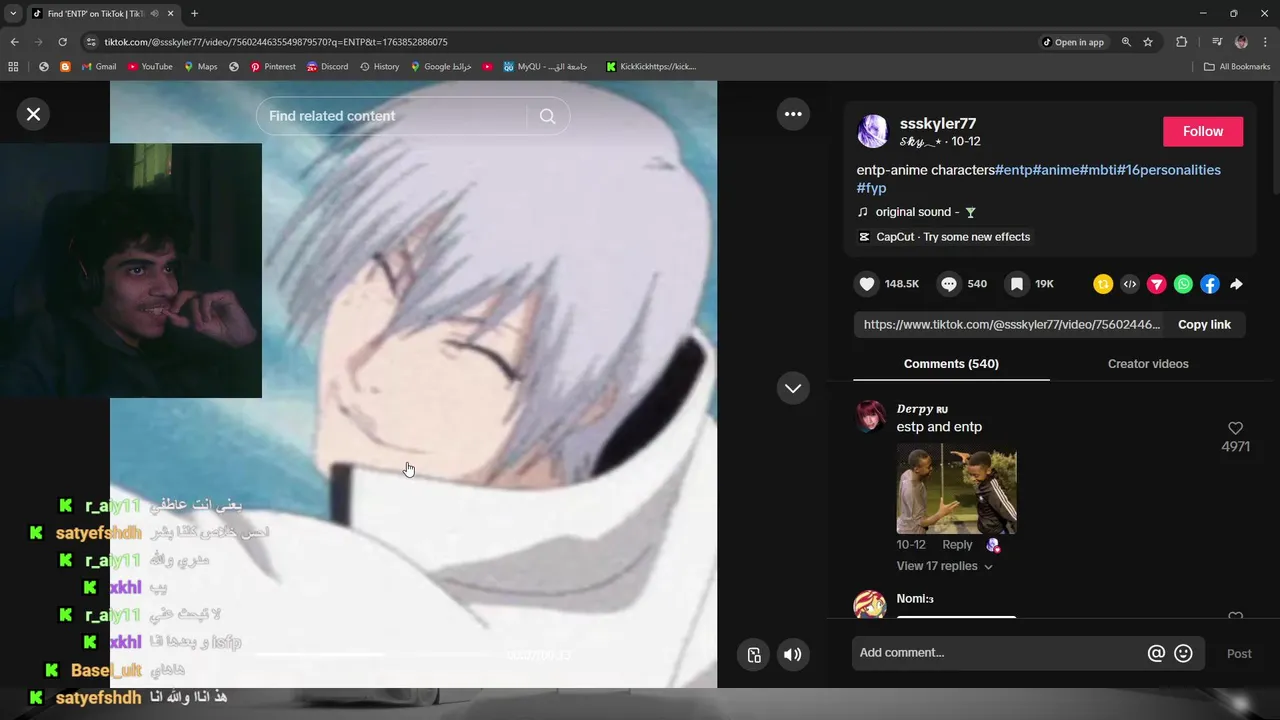This screenshot has height=720, width=1280.
Task: Click the Copy link button
Action: click(1204, 324)
